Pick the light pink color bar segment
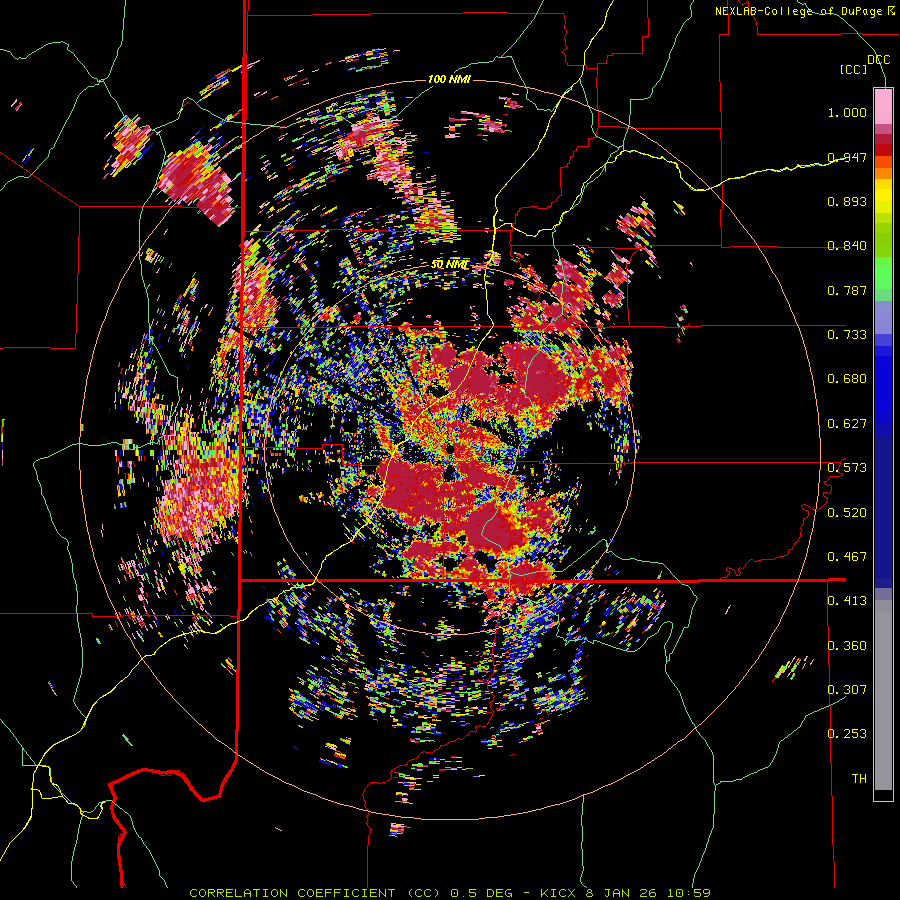900x900 pixels. coord(883,107)
